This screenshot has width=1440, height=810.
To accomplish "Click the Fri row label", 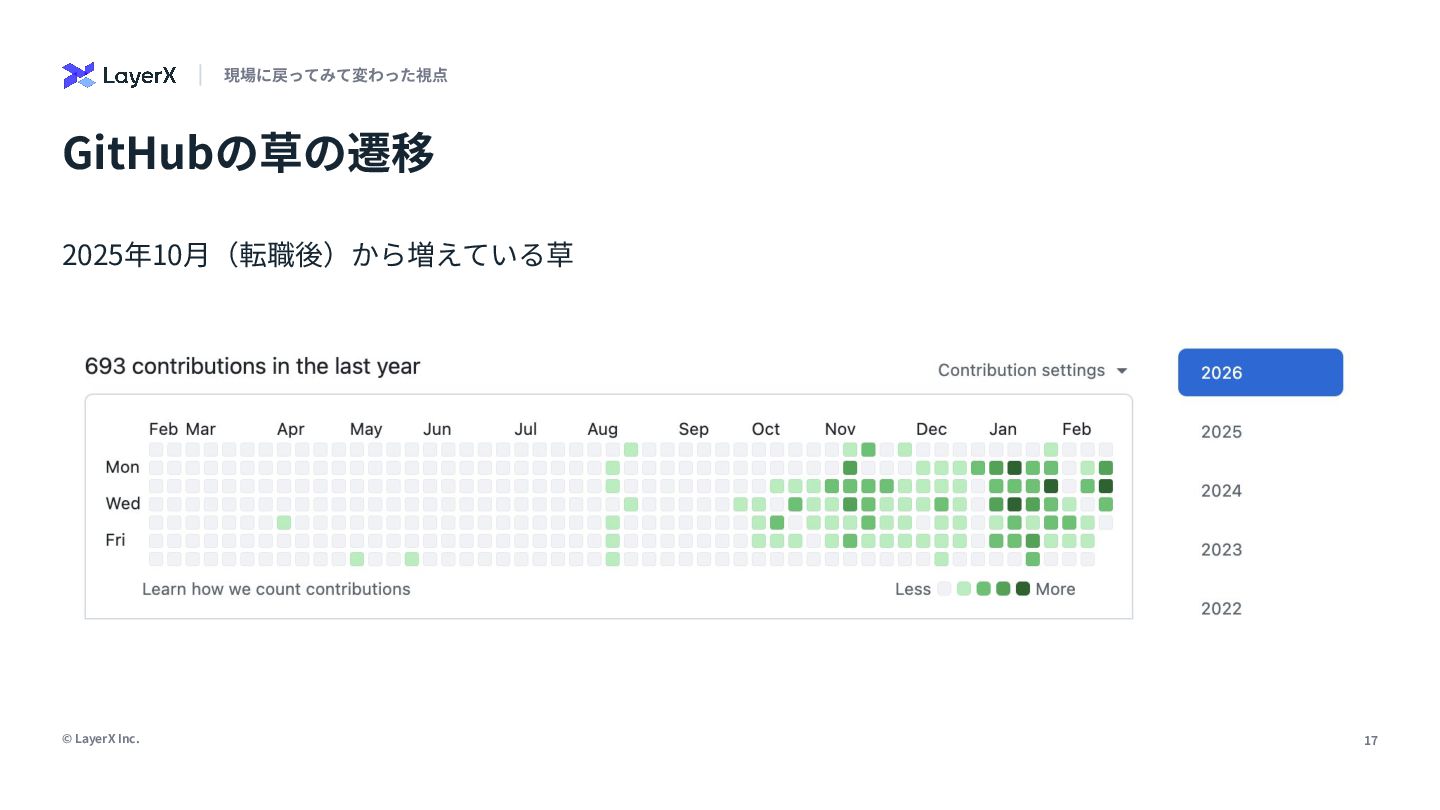I will pyautogui.click(x=116, y=540).
